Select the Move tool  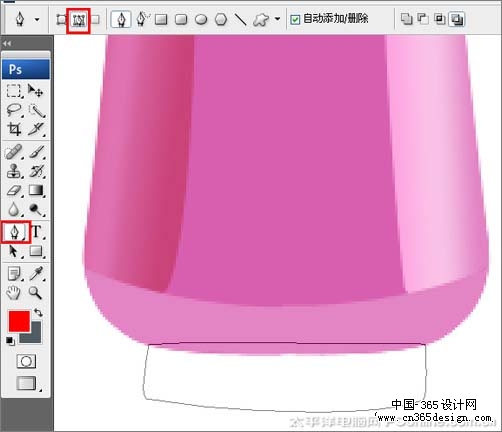coord(35,91)
